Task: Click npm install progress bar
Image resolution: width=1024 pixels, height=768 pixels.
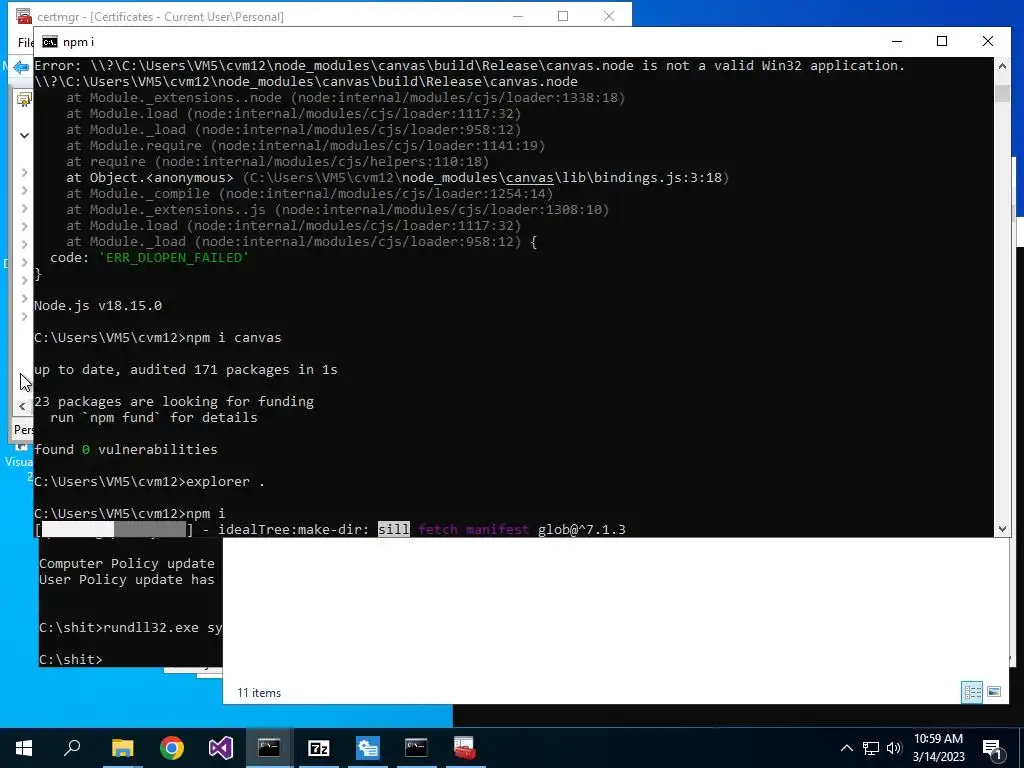Action: tap(114, 530)
